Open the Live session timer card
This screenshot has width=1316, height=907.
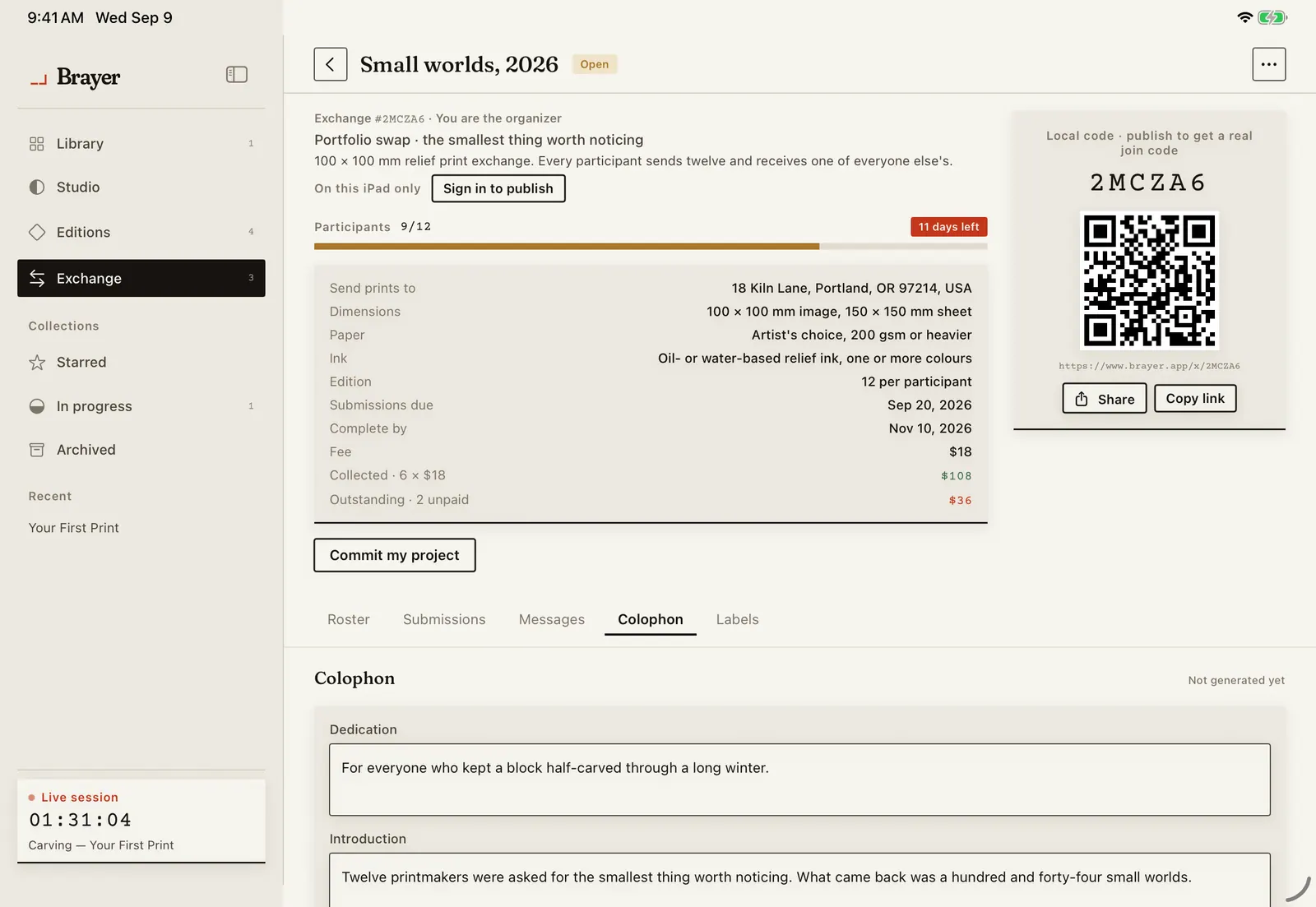(x=141, y=821)
